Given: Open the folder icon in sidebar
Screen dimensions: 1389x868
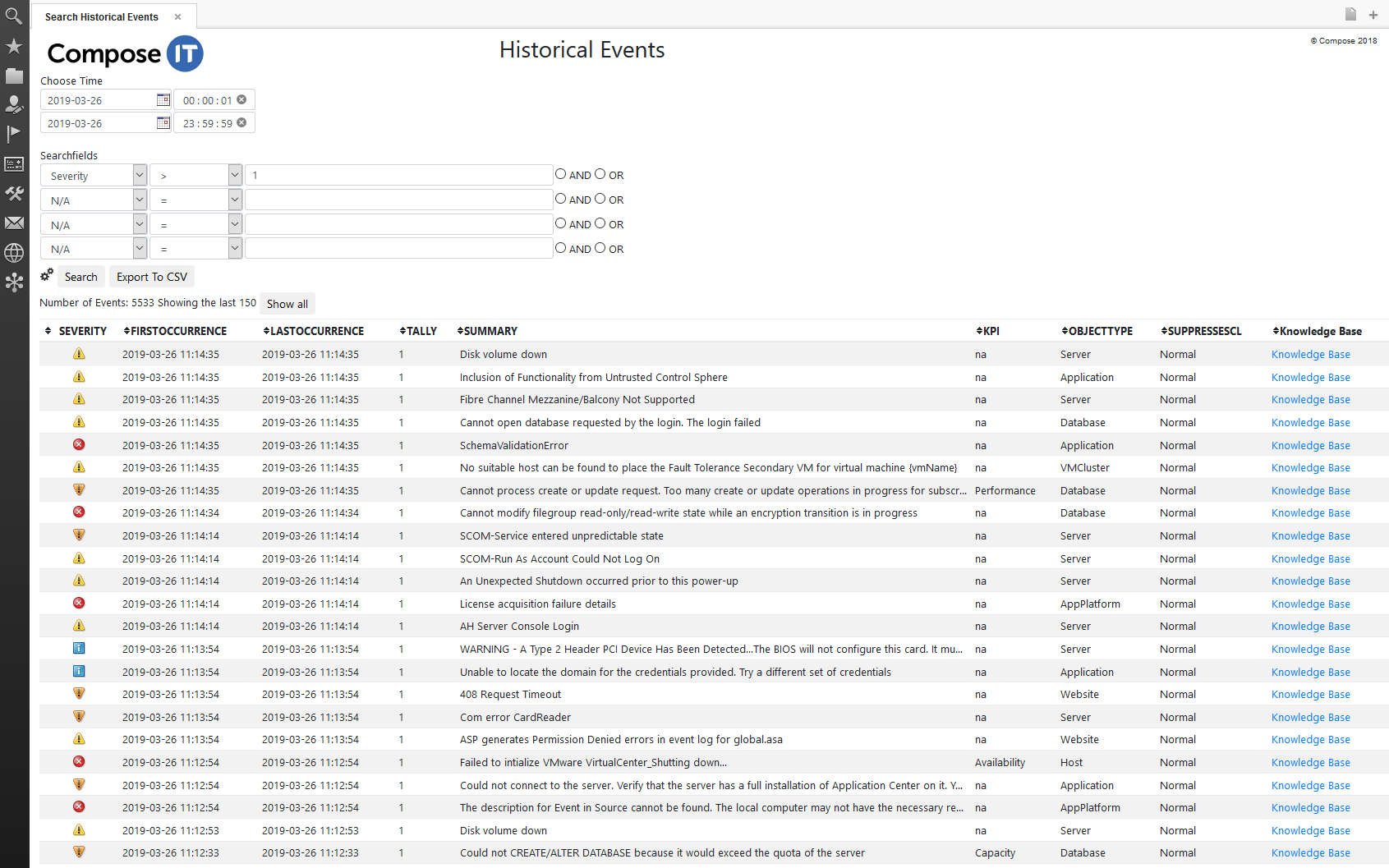Looking at the screenshot, I should [14, 76].
